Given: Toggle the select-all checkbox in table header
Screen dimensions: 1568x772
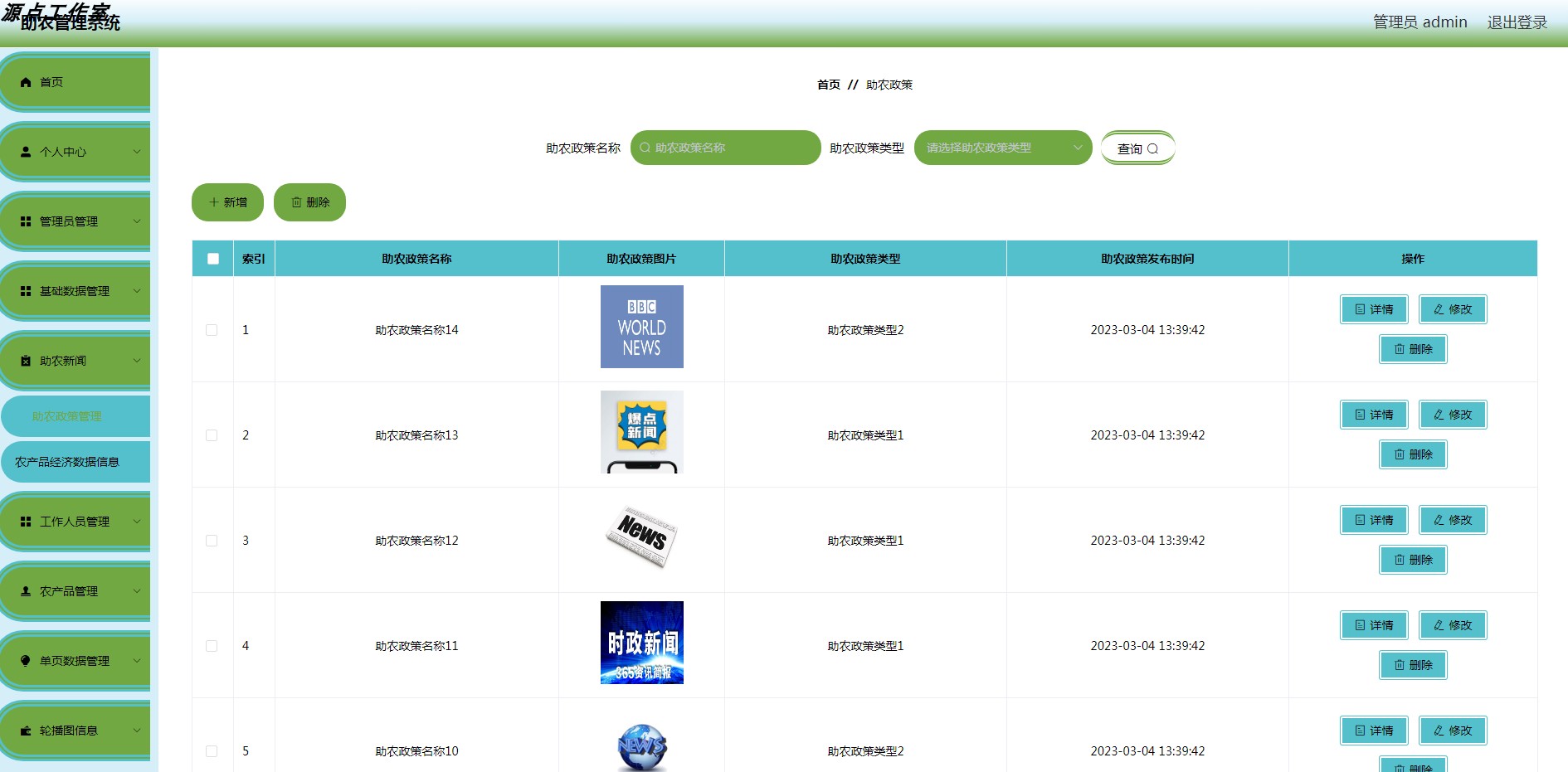Looking at the screenshot, I should click(212, 259).
